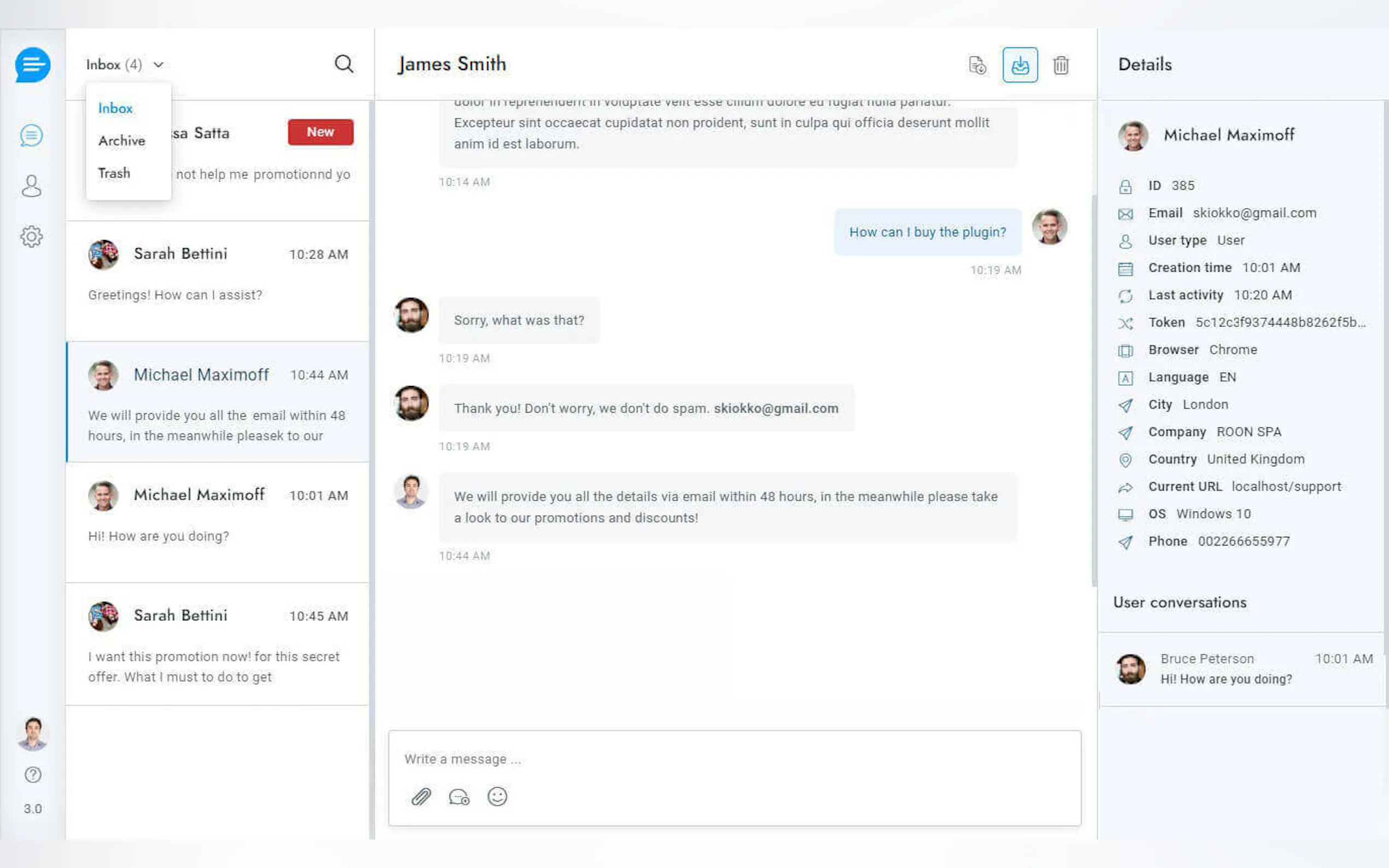The height and width of the screenshot is (868, 1389).
Task: Click the search icon in inbox header
Action: (x=343, y=64)
